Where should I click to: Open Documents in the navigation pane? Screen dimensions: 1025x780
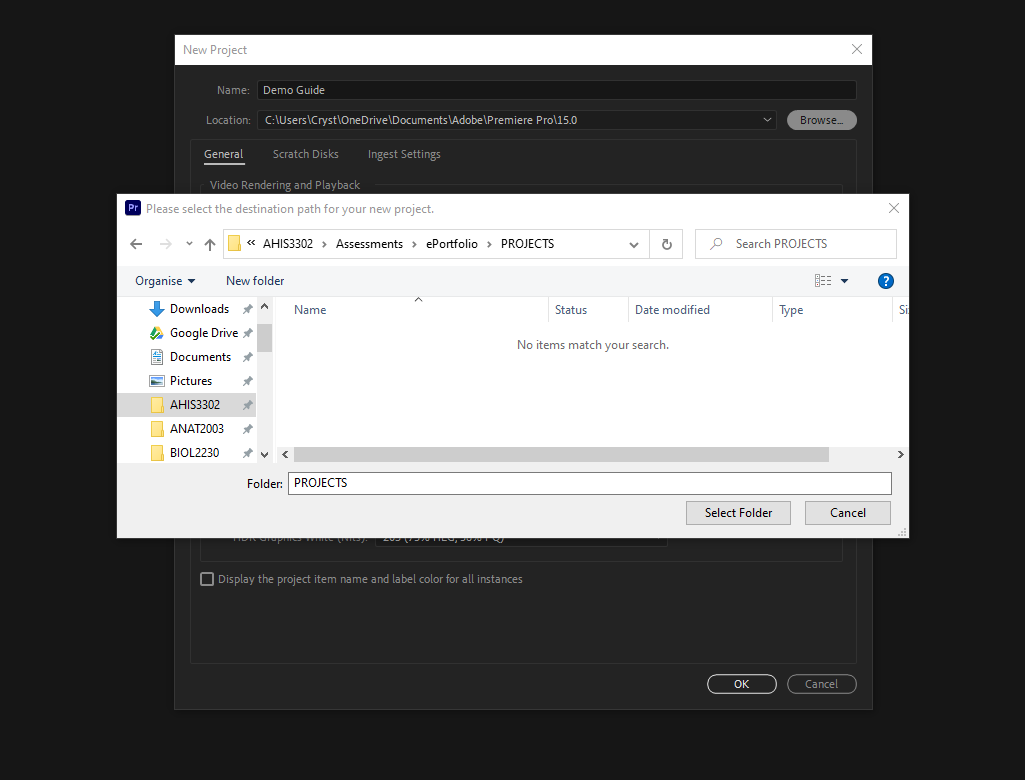(200, 357)
